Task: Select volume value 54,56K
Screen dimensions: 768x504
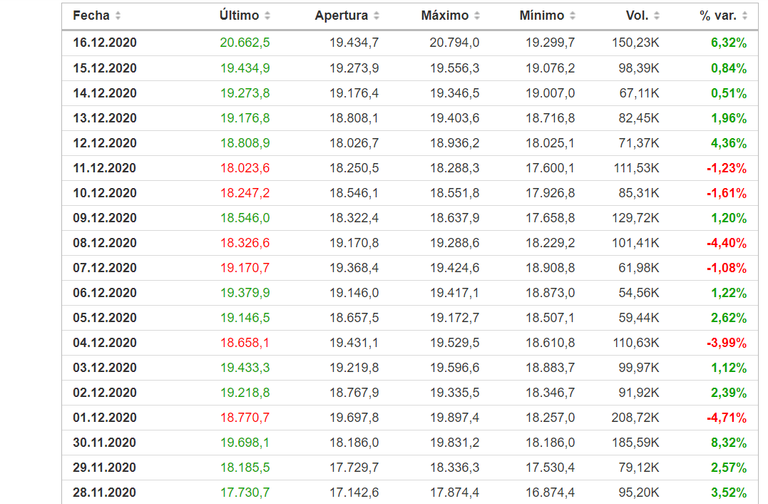Action: point(639,293)
